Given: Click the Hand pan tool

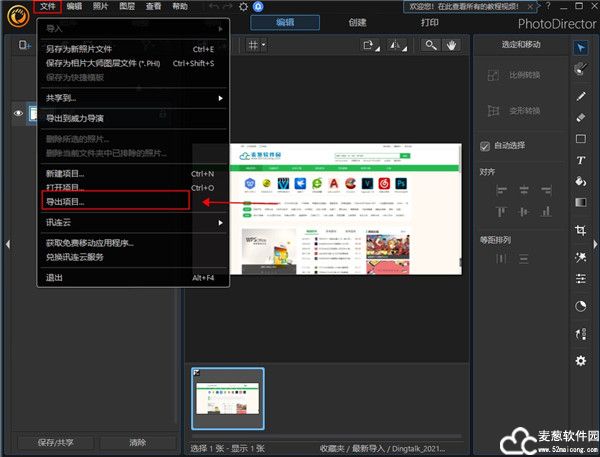Looking at the screenshot, I should click(452, 45).
